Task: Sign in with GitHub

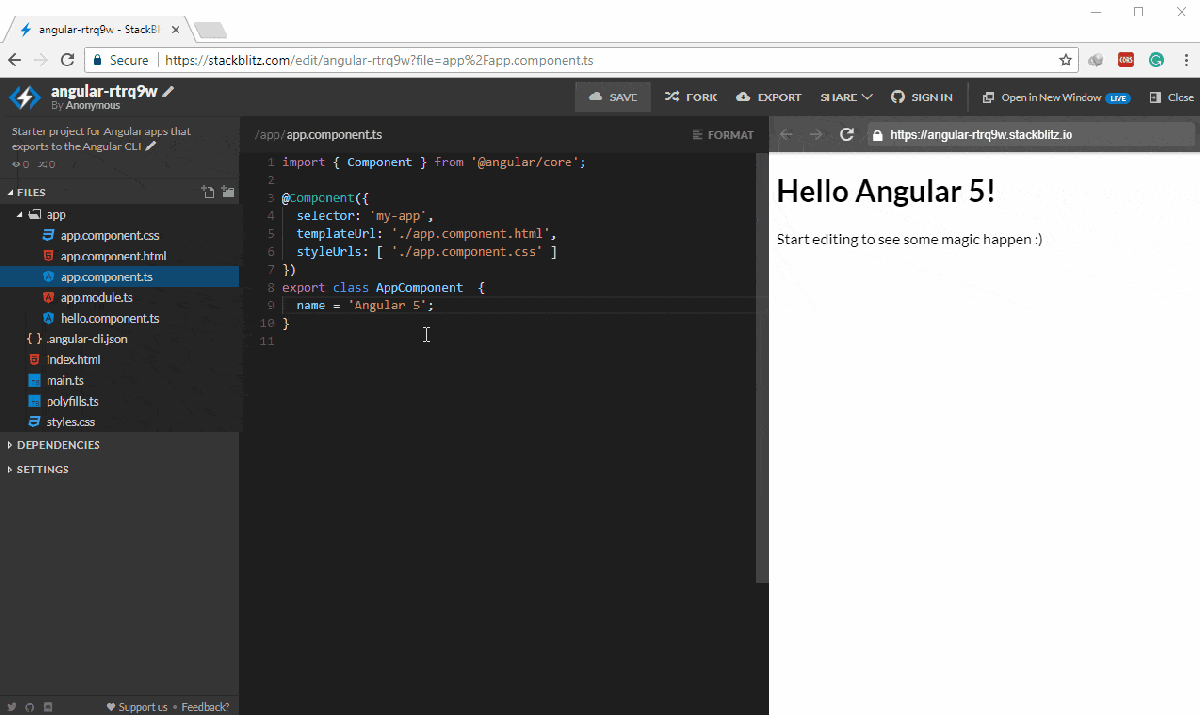Action: click(x=921, y=97)
